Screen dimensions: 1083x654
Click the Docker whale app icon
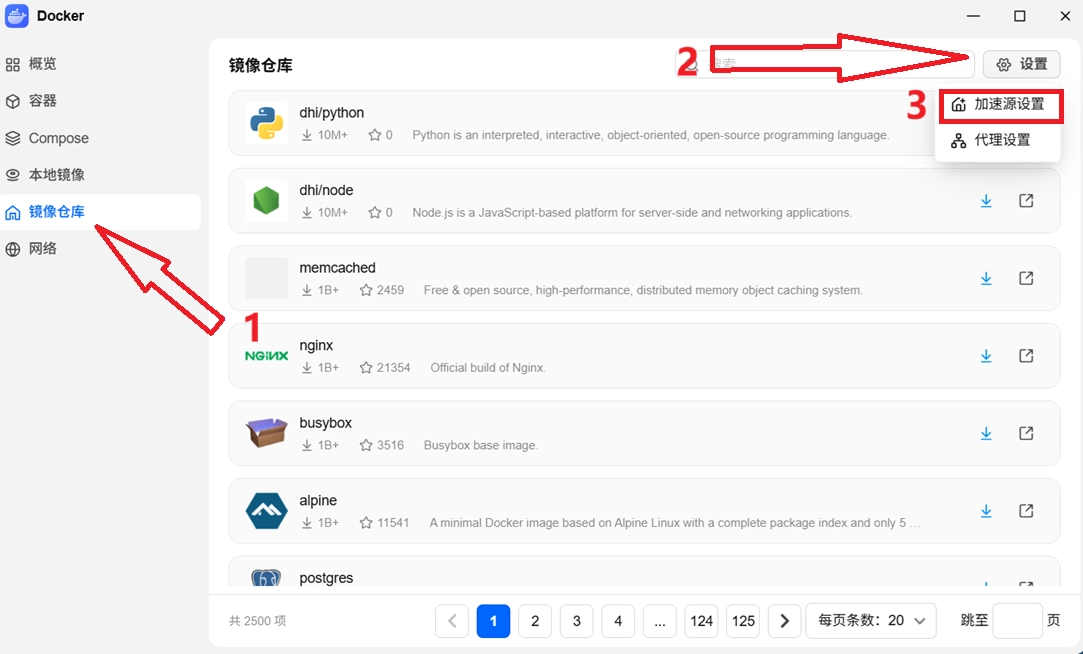pos(17,16)
